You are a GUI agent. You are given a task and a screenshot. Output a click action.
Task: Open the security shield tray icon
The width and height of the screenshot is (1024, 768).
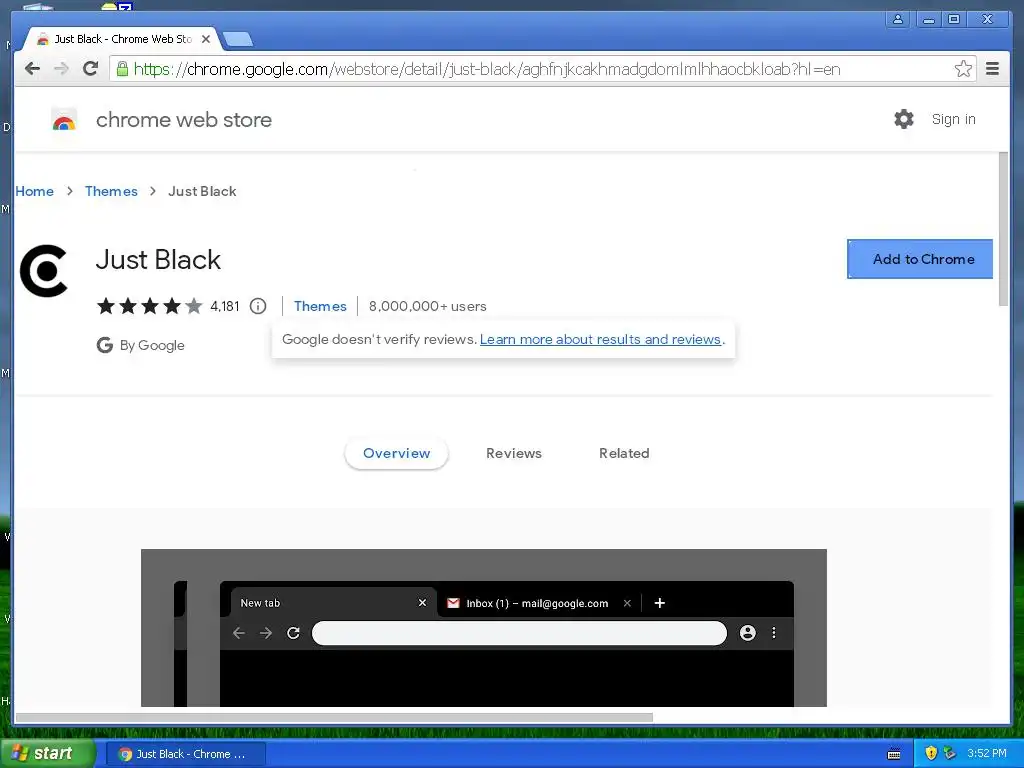[x=931, y=754]
